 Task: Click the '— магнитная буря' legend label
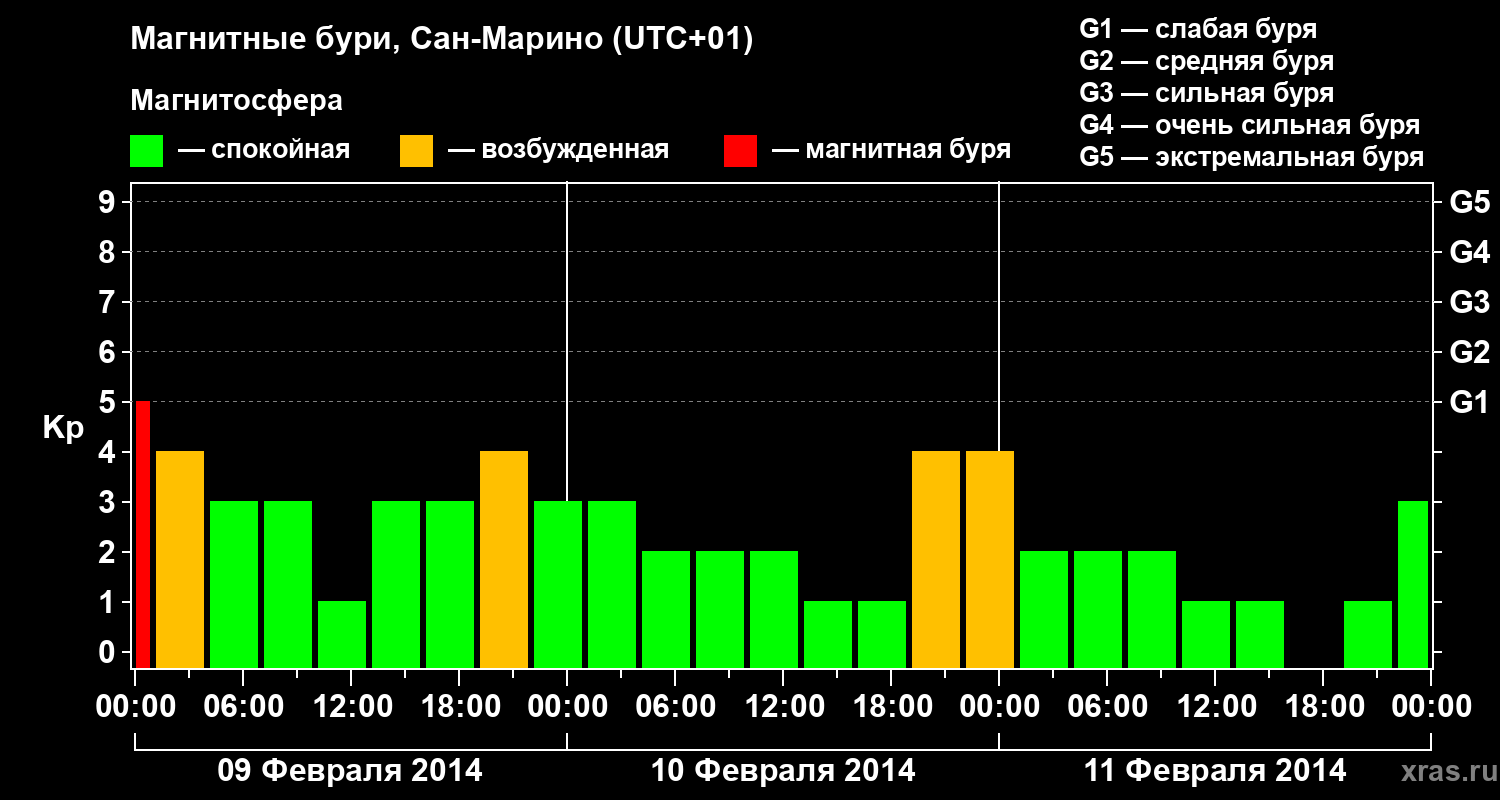[892, 151]
